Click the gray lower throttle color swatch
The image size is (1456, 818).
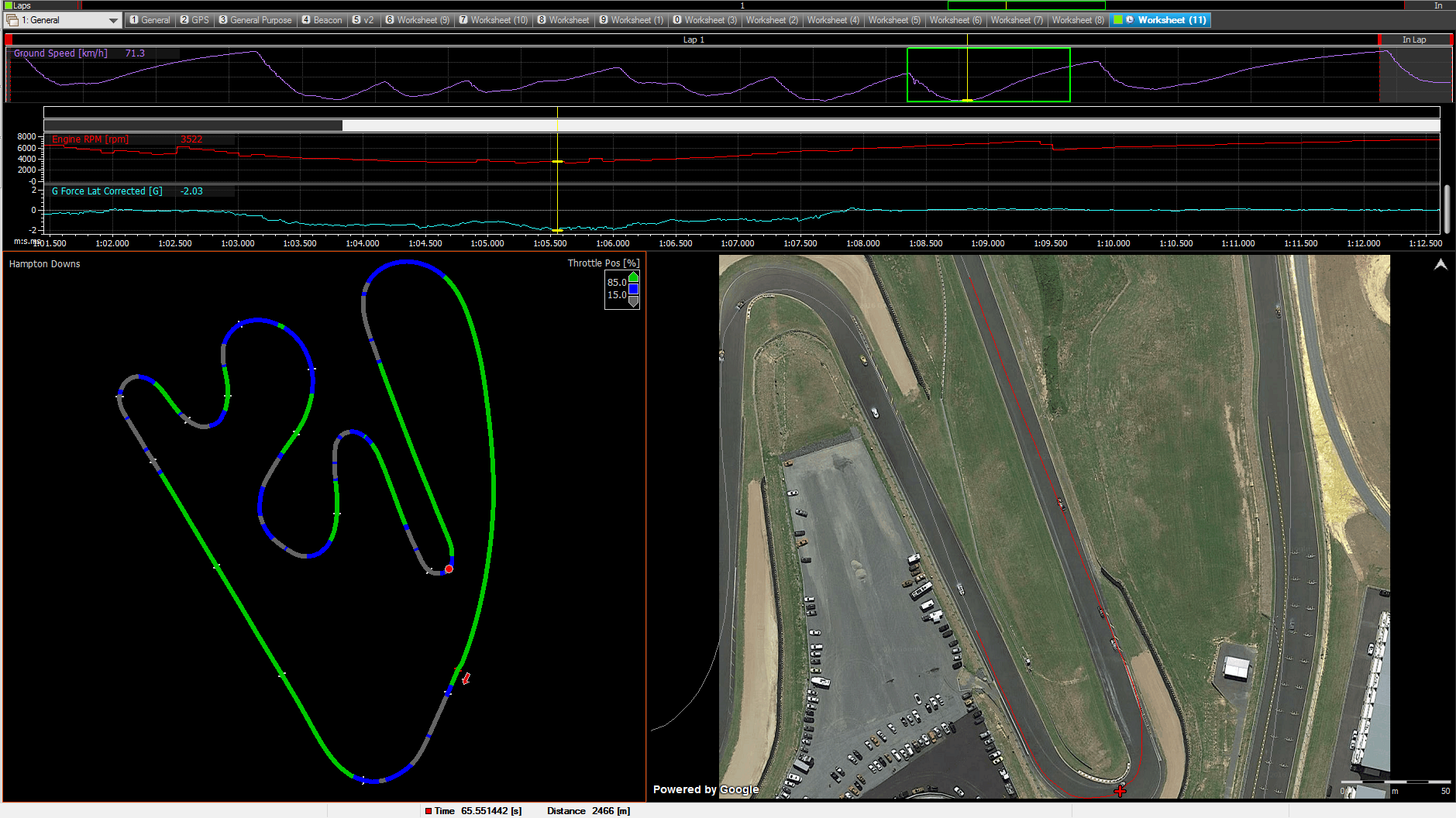click(x=633, y=301)
